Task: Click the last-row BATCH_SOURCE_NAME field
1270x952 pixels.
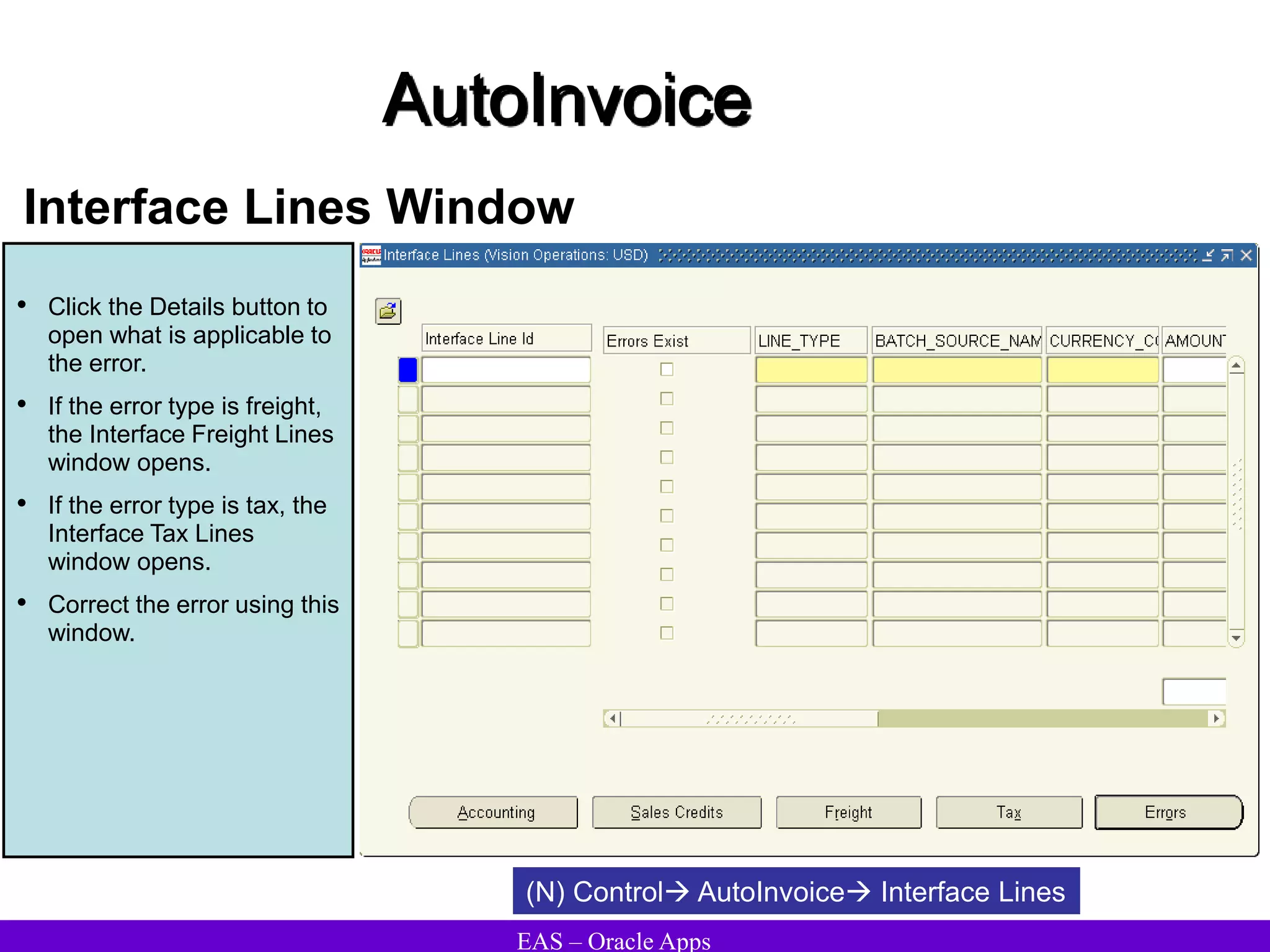Action: point(957,633)
